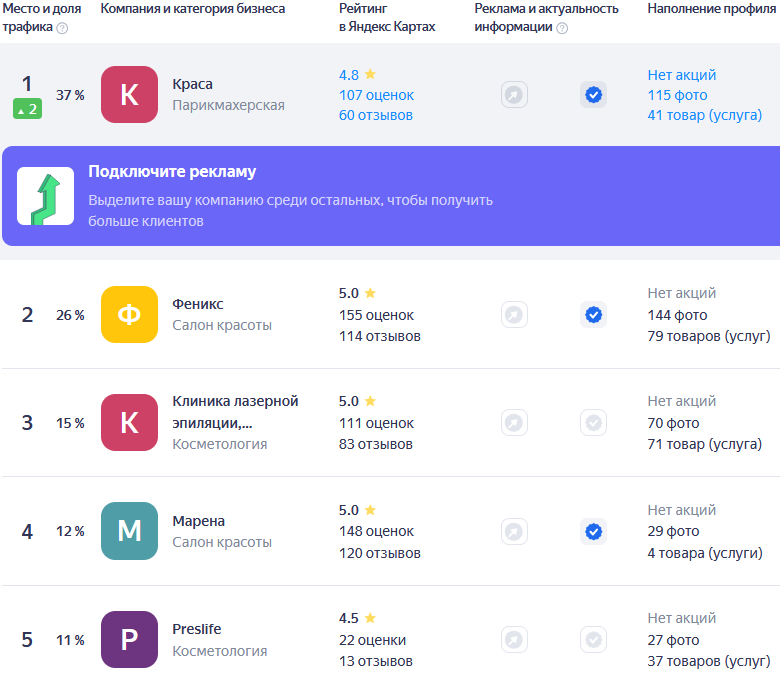Image resolution: width=780 pixels, height=687 pixels.
Task: Open Марена company avatar
Action: coord(129,531)
